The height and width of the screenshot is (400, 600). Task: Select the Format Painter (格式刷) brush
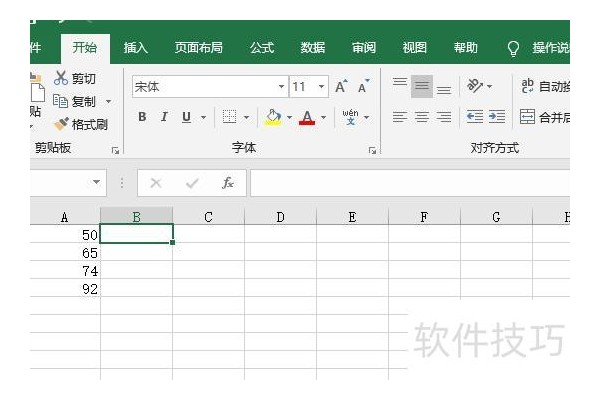tap(81, 124)
